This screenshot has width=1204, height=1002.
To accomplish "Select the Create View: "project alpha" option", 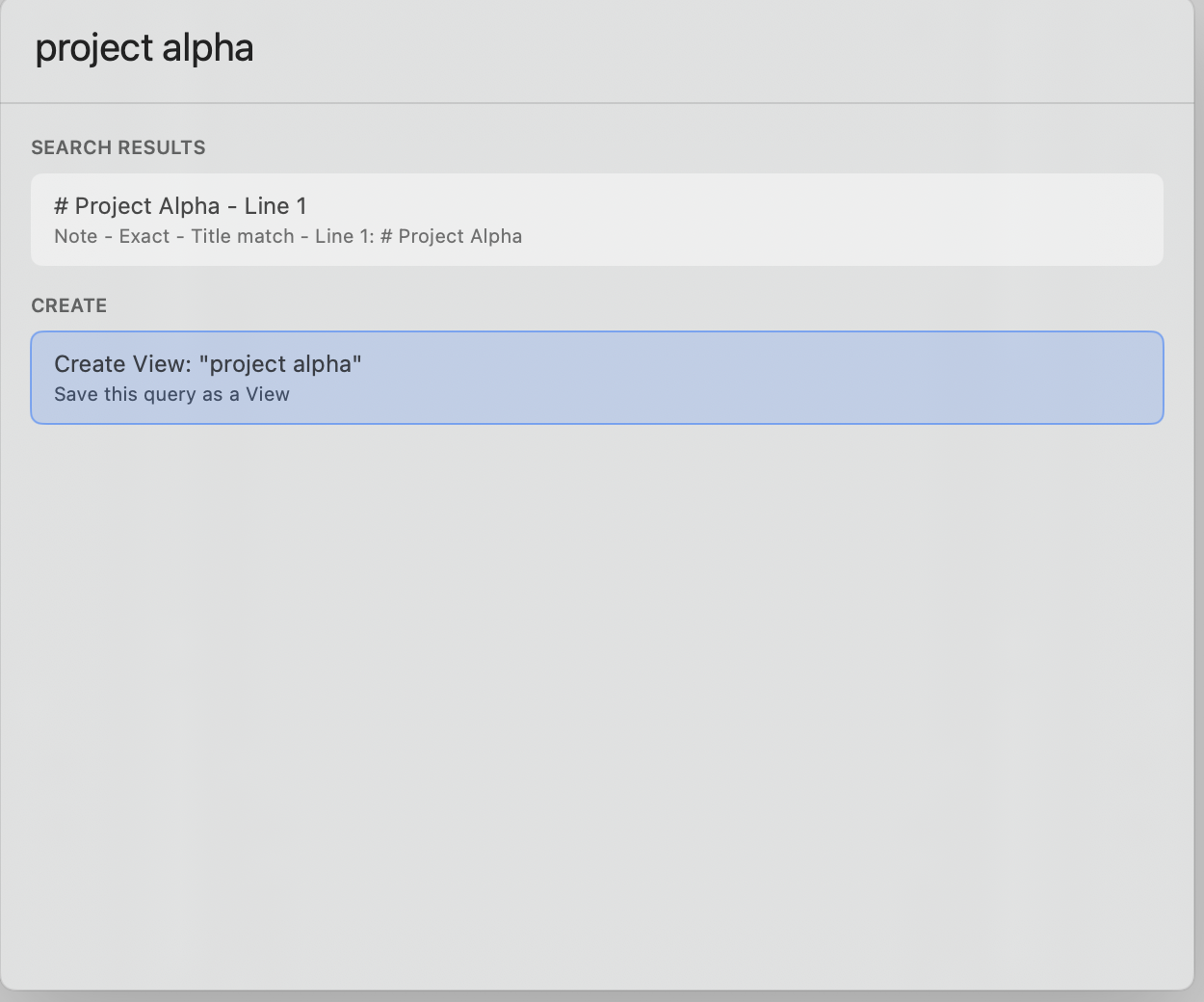I will [597, 378].
